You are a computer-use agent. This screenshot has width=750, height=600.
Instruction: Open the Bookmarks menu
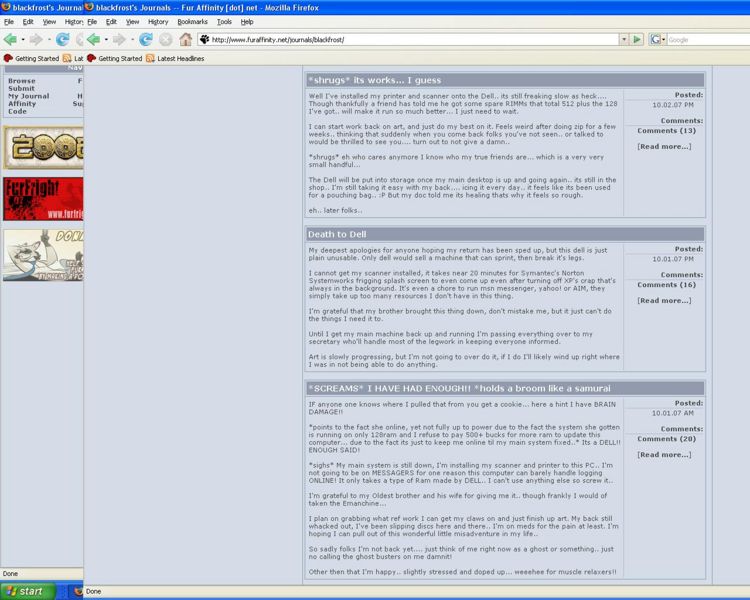pyautogui.click(x=192, y=21)
